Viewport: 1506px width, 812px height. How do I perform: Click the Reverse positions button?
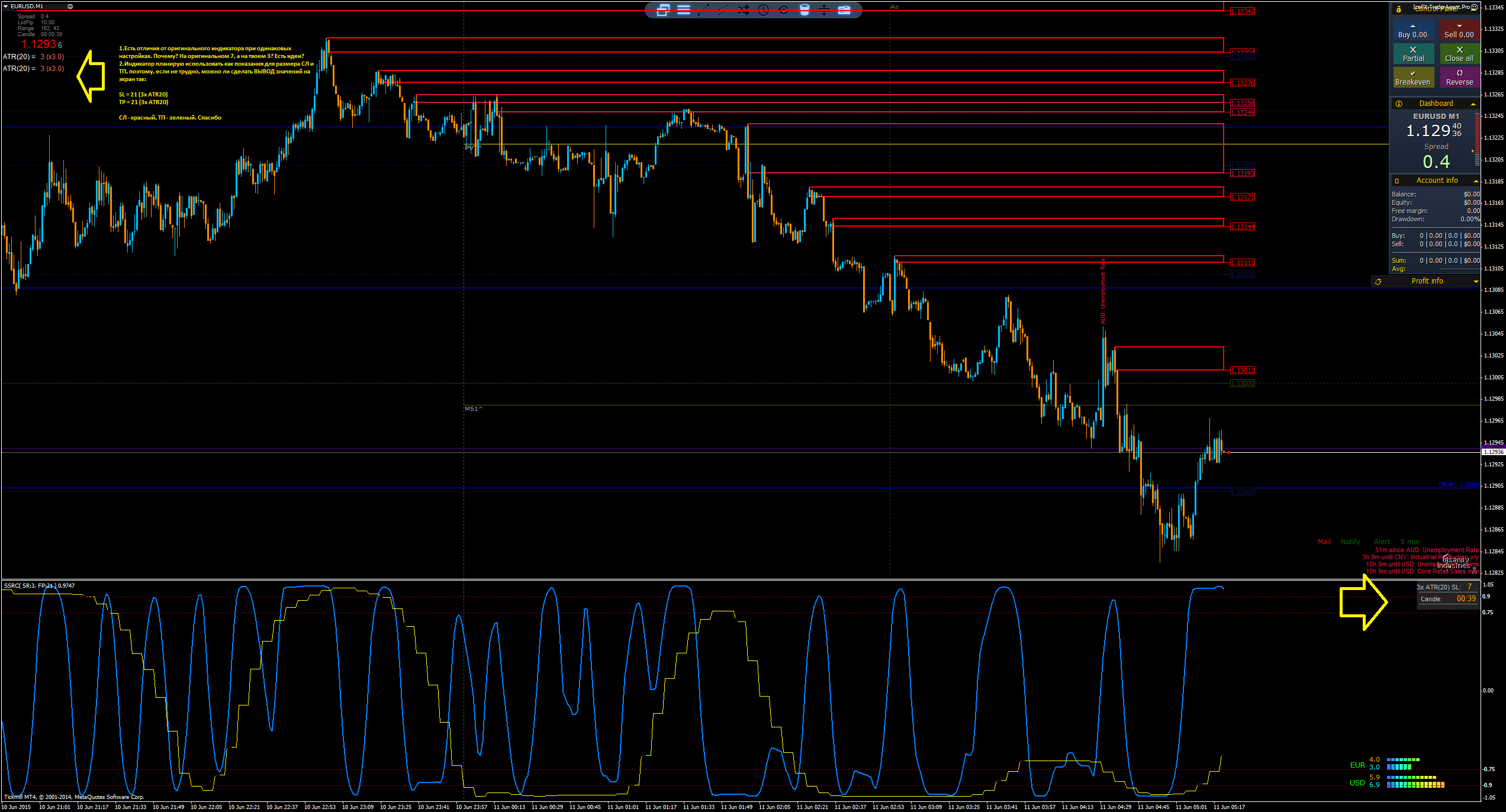click(1459, 78)
